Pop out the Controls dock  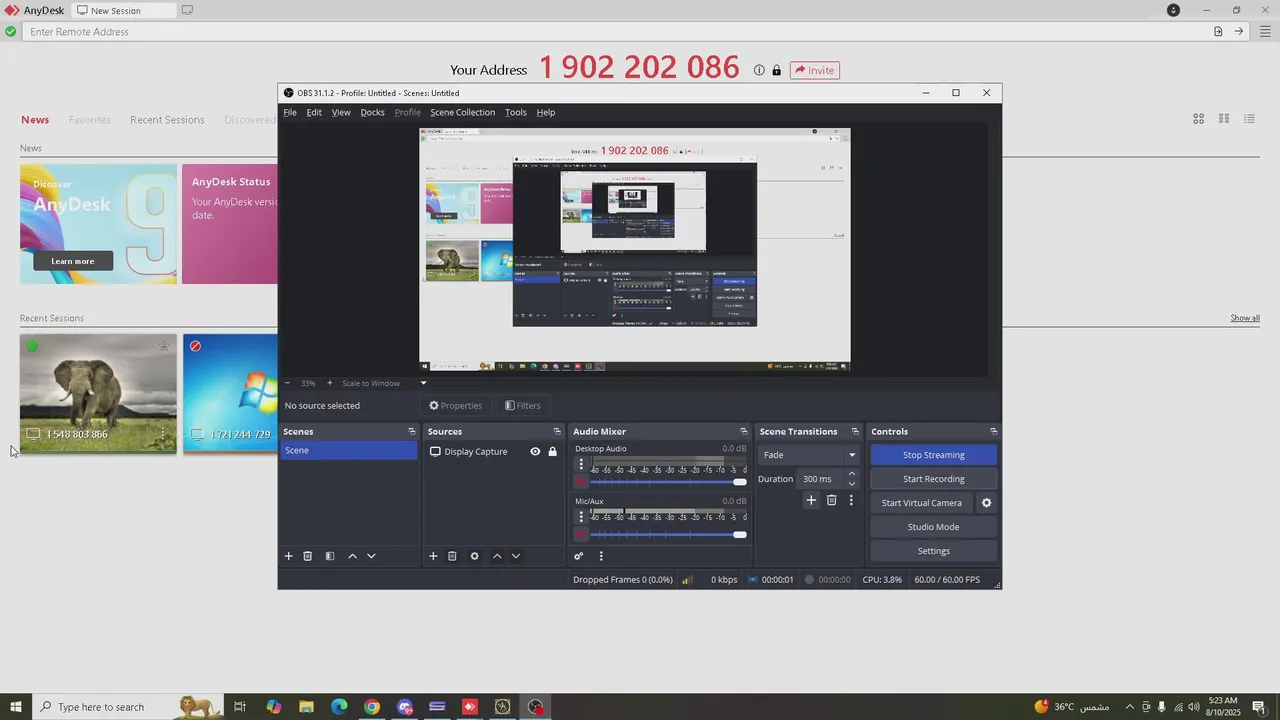pos(993,431)
